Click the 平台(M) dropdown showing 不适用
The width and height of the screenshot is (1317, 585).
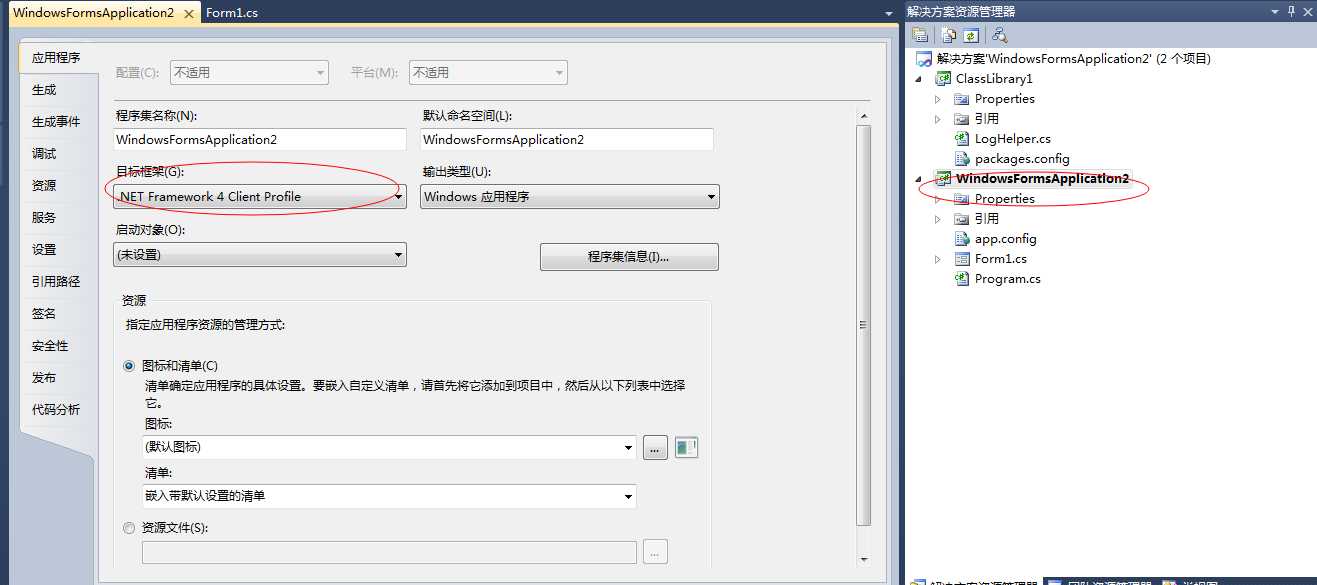[488, 73]
